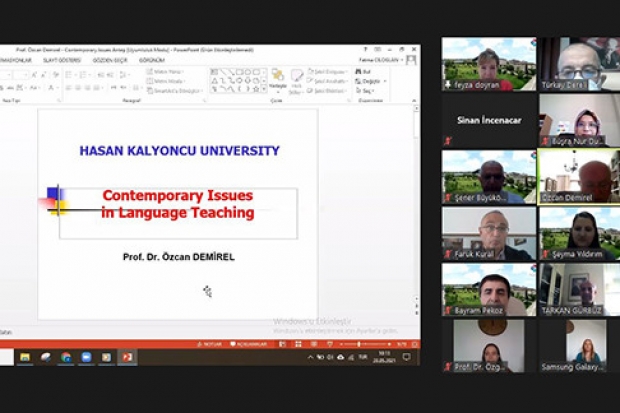Screen dimensions: 620x413
Task: Select Özcan Demirel's video thumbnail
Action: (x=579, y=177)
